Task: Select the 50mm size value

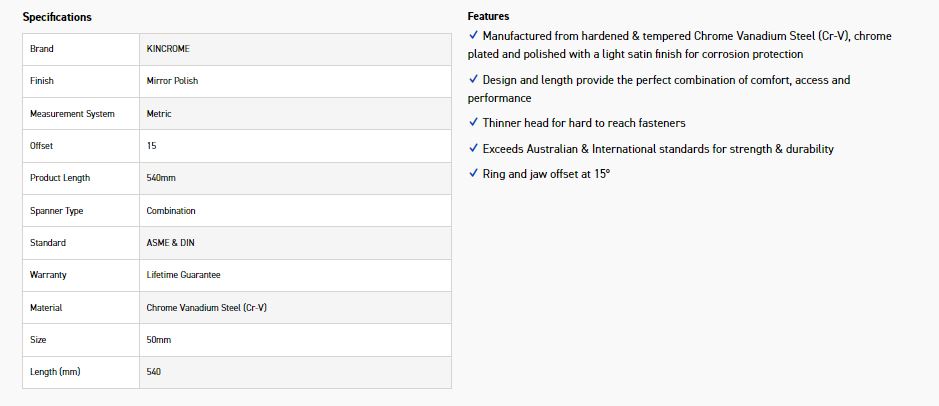Action: pyautogui.click(x=158, y=340)
